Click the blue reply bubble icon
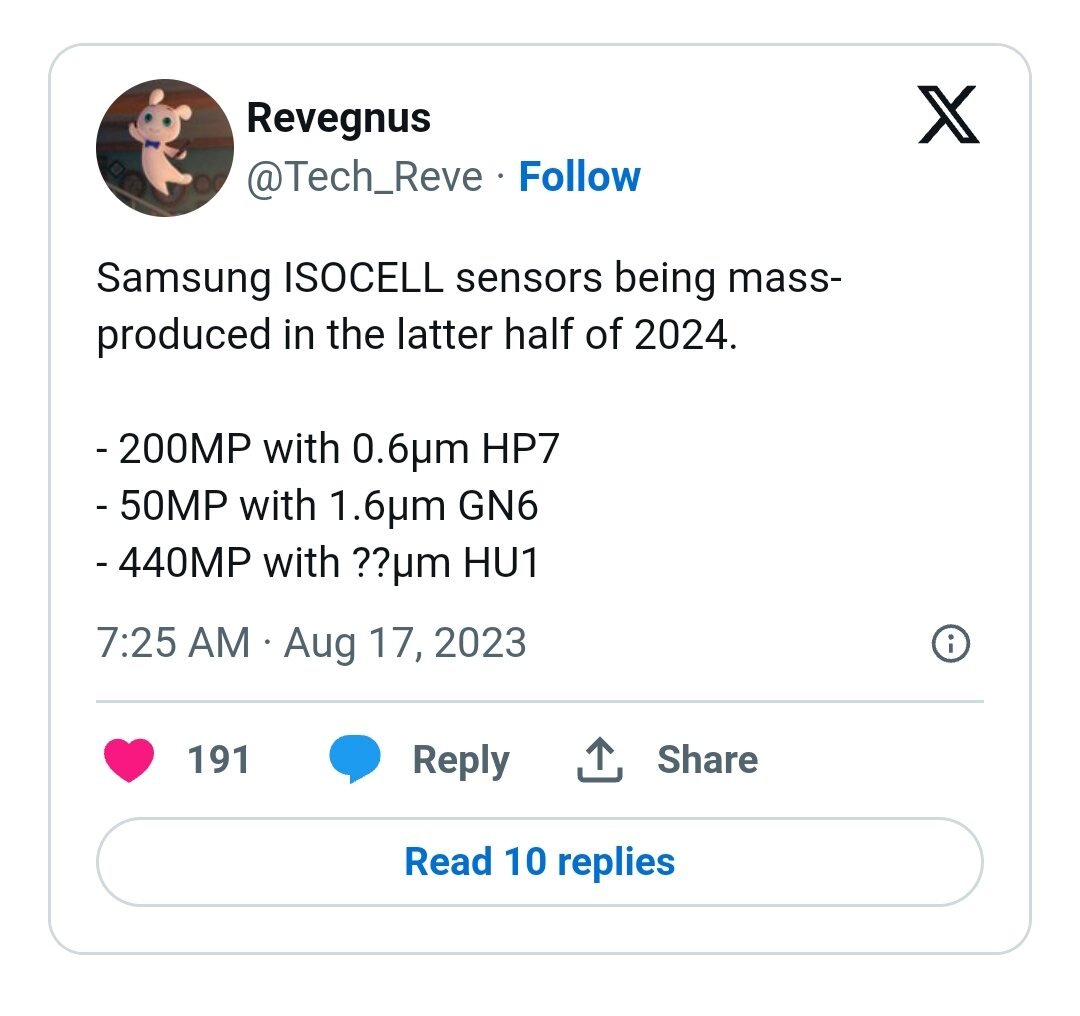The height and width of the screenshot is (1016, 1080). (356, 760)
